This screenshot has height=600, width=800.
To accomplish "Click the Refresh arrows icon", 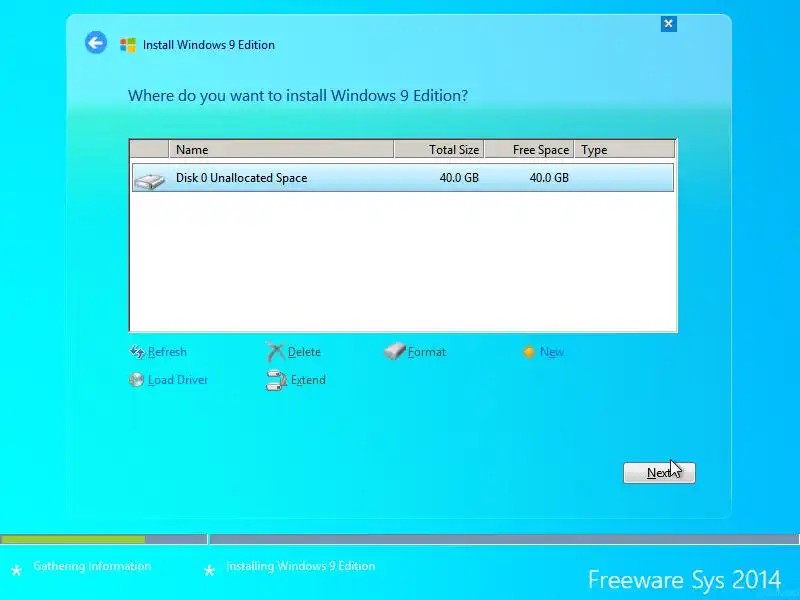I will tap(137, 352).
